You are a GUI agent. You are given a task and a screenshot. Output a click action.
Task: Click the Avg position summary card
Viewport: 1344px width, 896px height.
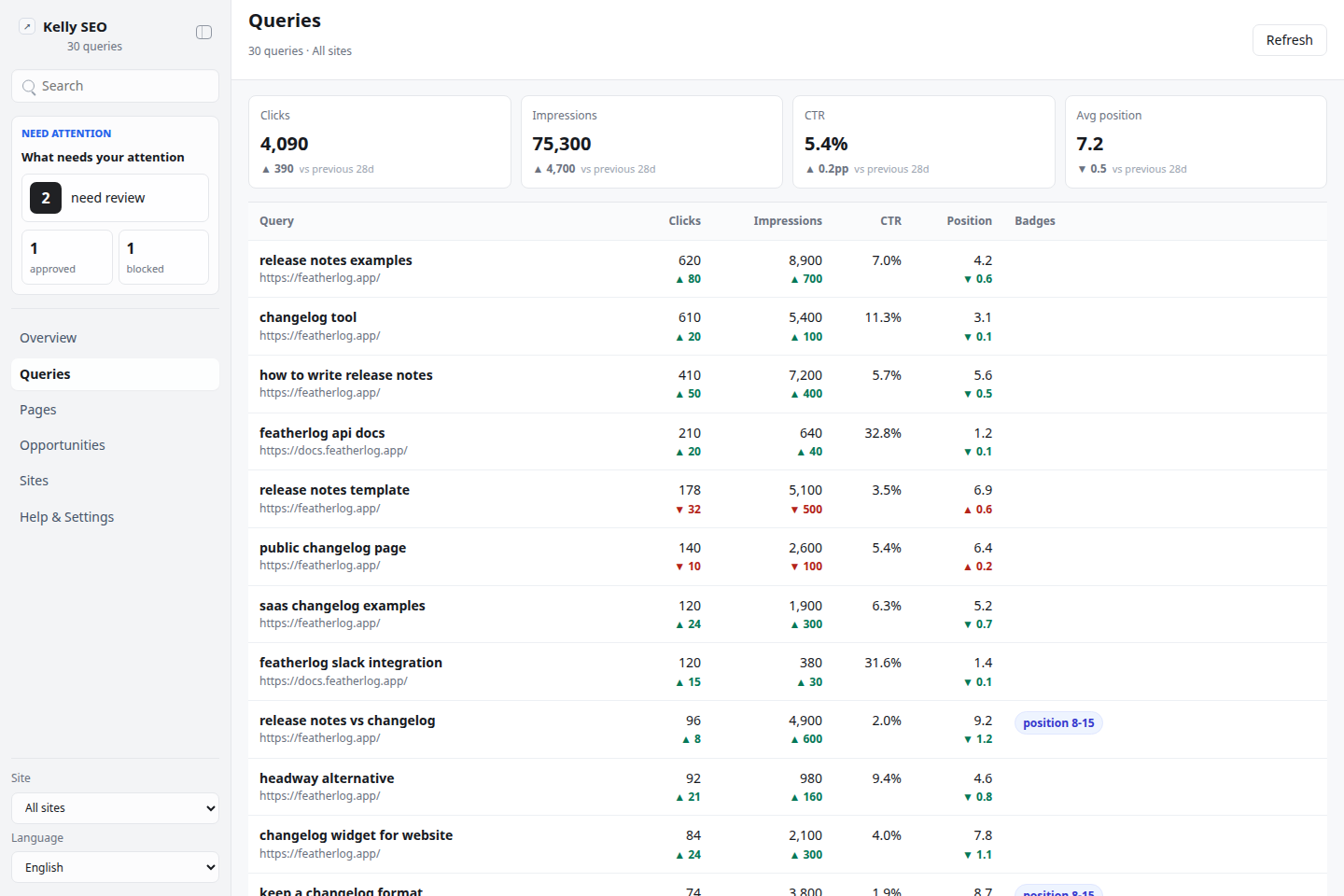[1196, 142]
